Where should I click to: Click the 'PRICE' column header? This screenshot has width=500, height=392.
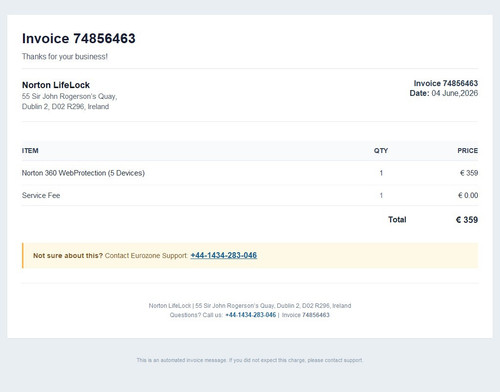pos(467,151)
